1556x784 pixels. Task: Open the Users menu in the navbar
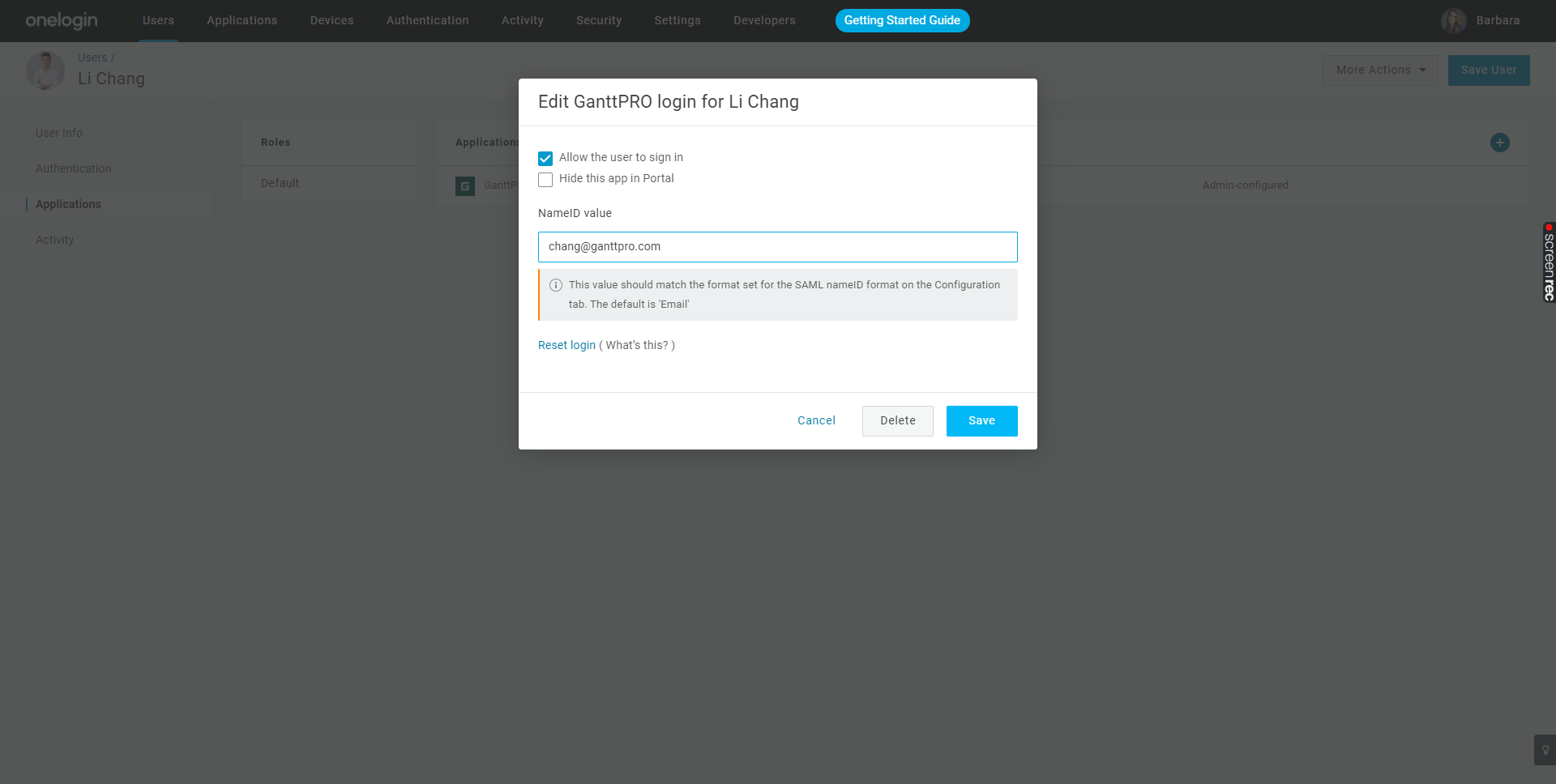[158, 20]
